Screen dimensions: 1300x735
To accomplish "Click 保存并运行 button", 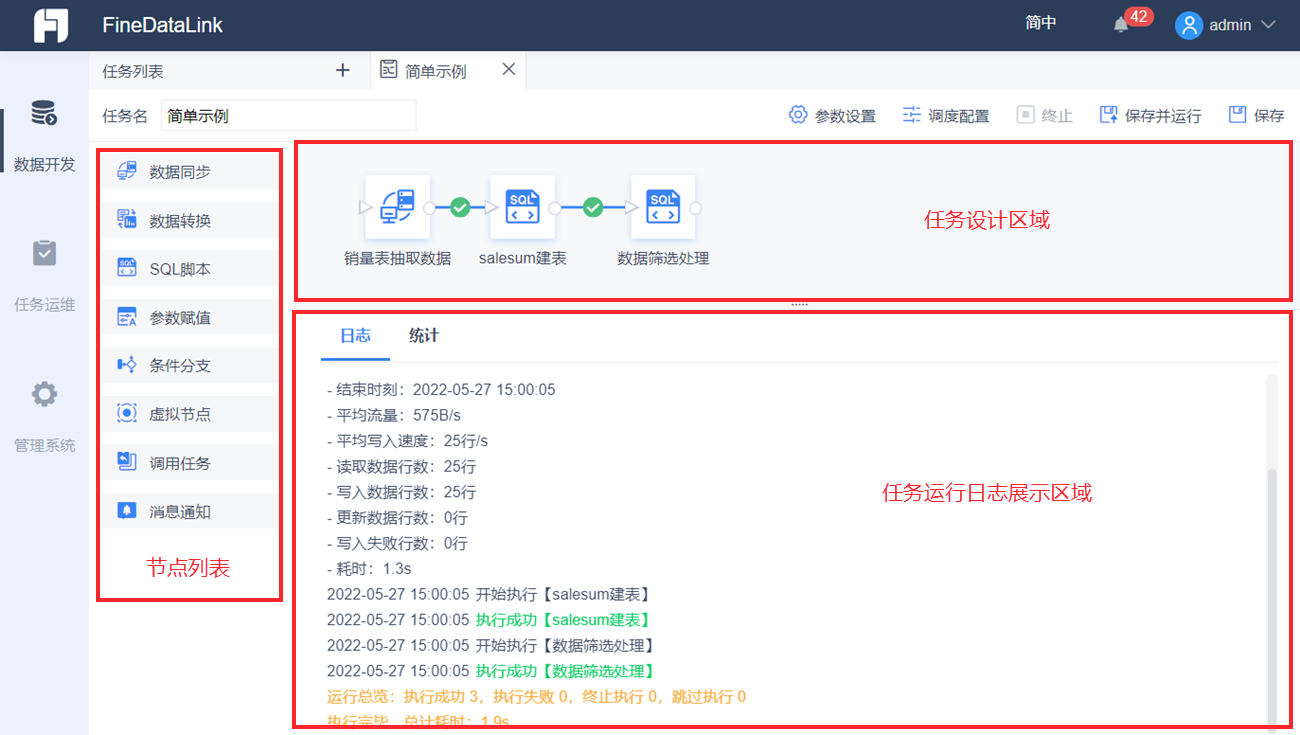I will pos(1151,116).
